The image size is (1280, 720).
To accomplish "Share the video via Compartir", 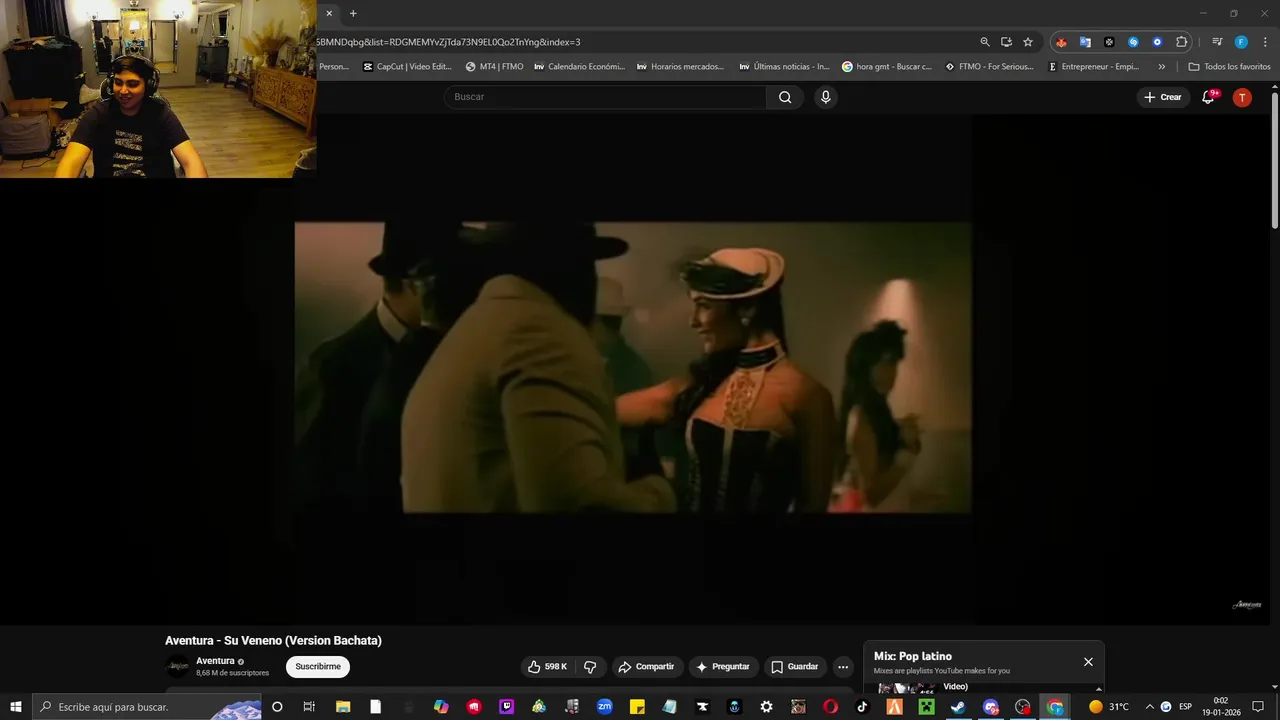I will point(647,667).
